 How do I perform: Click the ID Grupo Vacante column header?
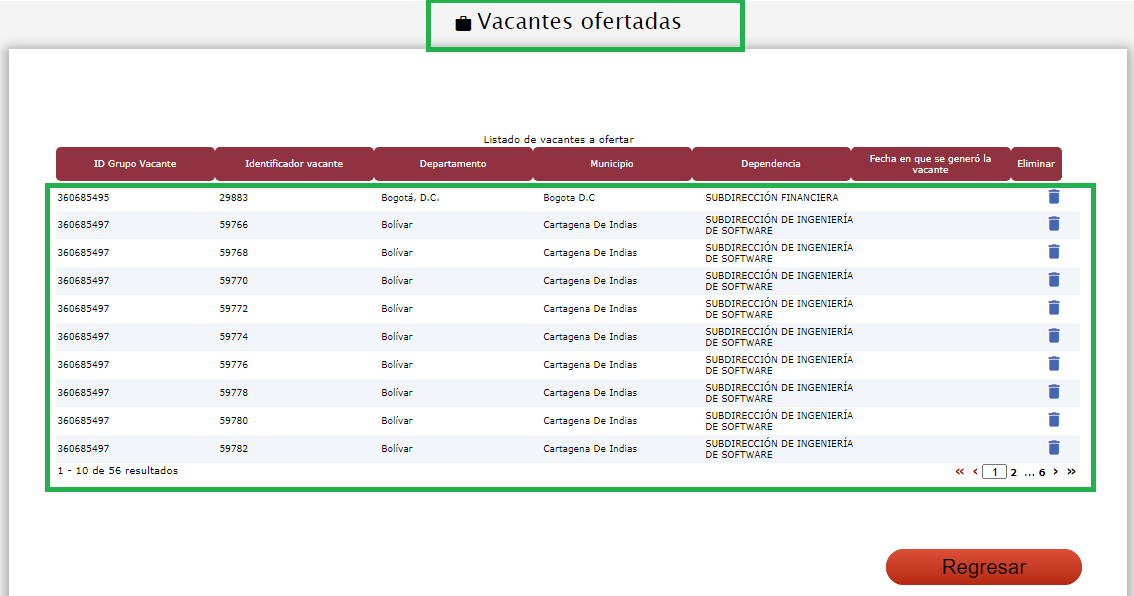[x=135, y=164]
